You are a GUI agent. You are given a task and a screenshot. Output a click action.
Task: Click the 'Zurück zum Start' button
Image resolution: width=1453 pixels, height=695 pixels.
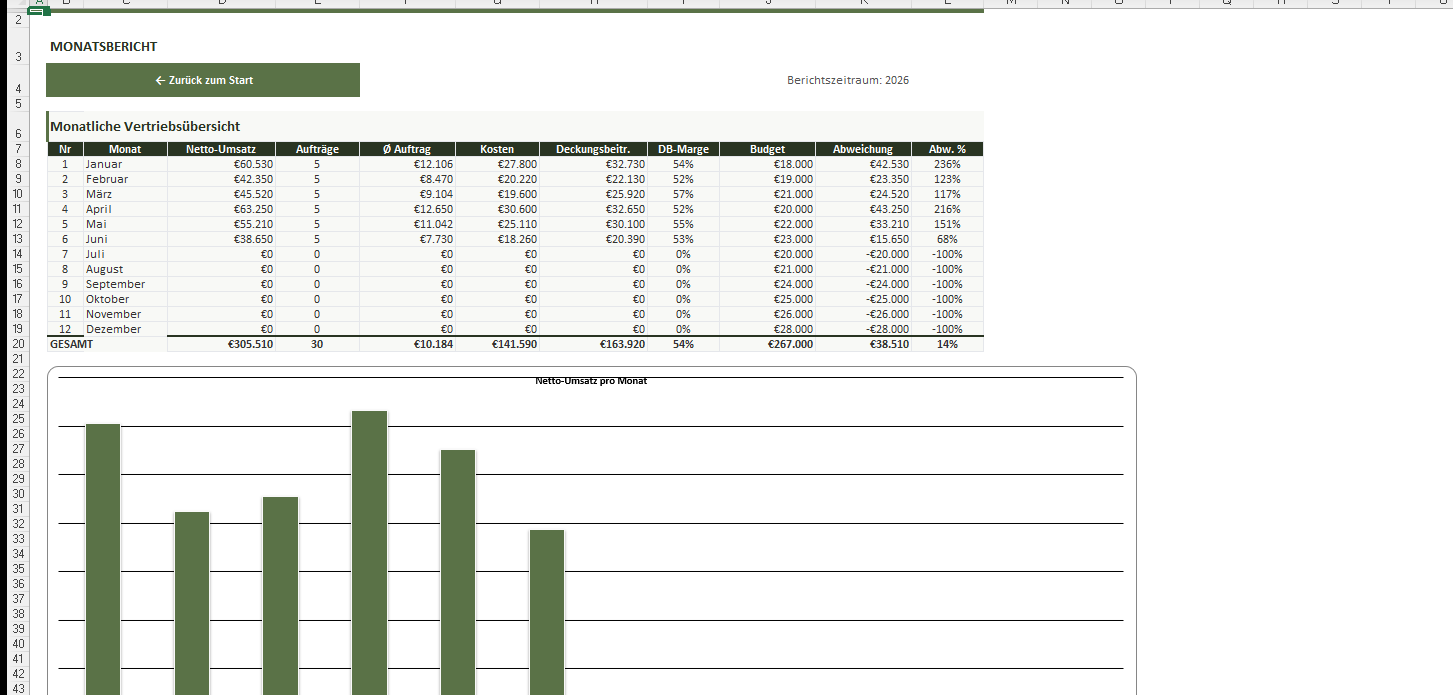[203, 80]
